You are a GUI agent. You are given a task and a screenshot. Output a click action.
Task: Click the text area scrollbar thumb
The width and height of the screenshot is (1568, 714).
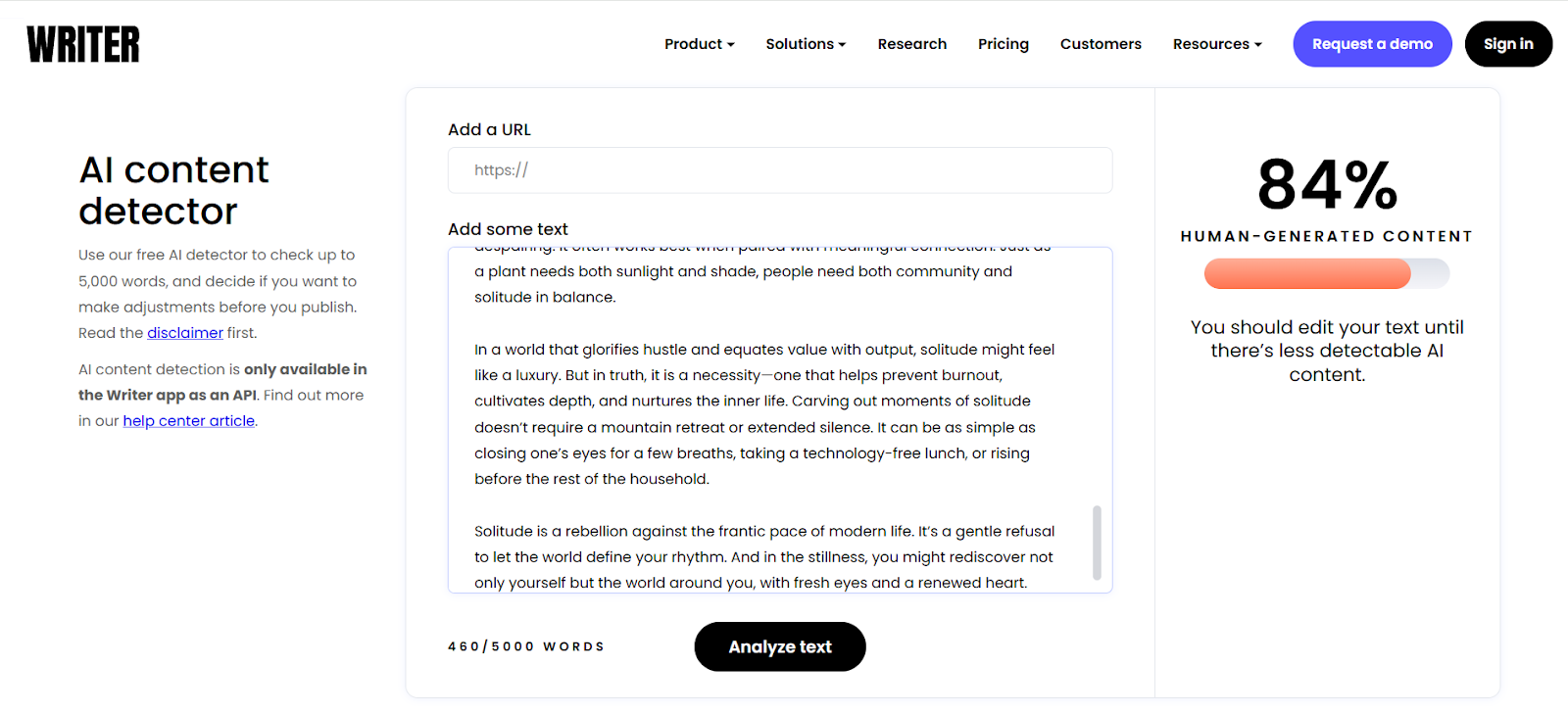[x=1097, y=542]
